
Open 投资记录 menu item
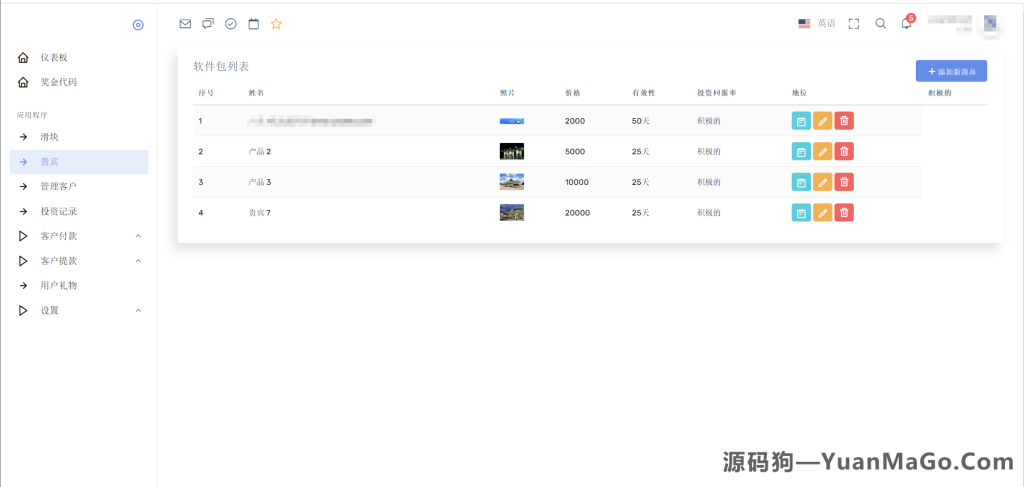pyautogui.click(x=59, y=212)
